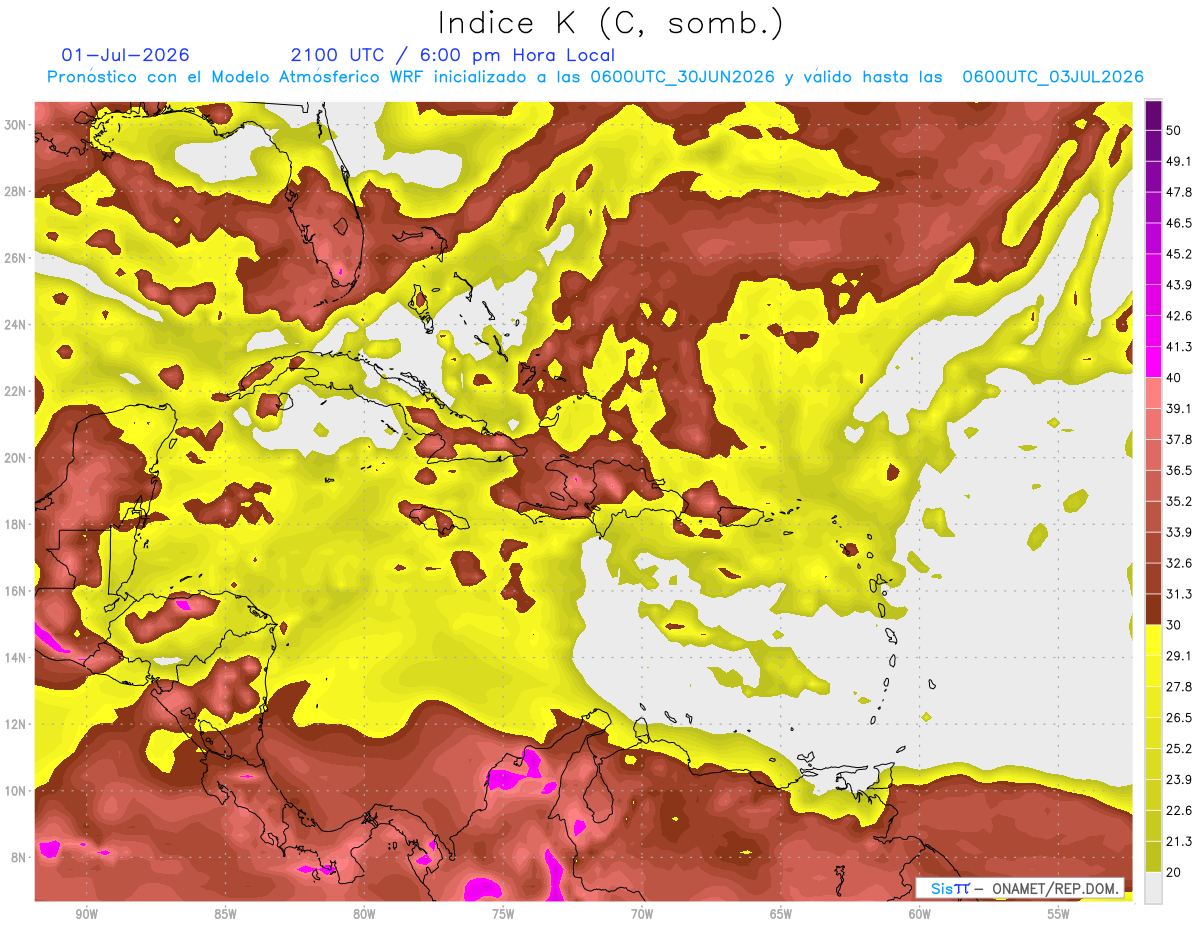Click the valid-until time "0600UTC_03JUL2026"

[x=1053, y=77]
